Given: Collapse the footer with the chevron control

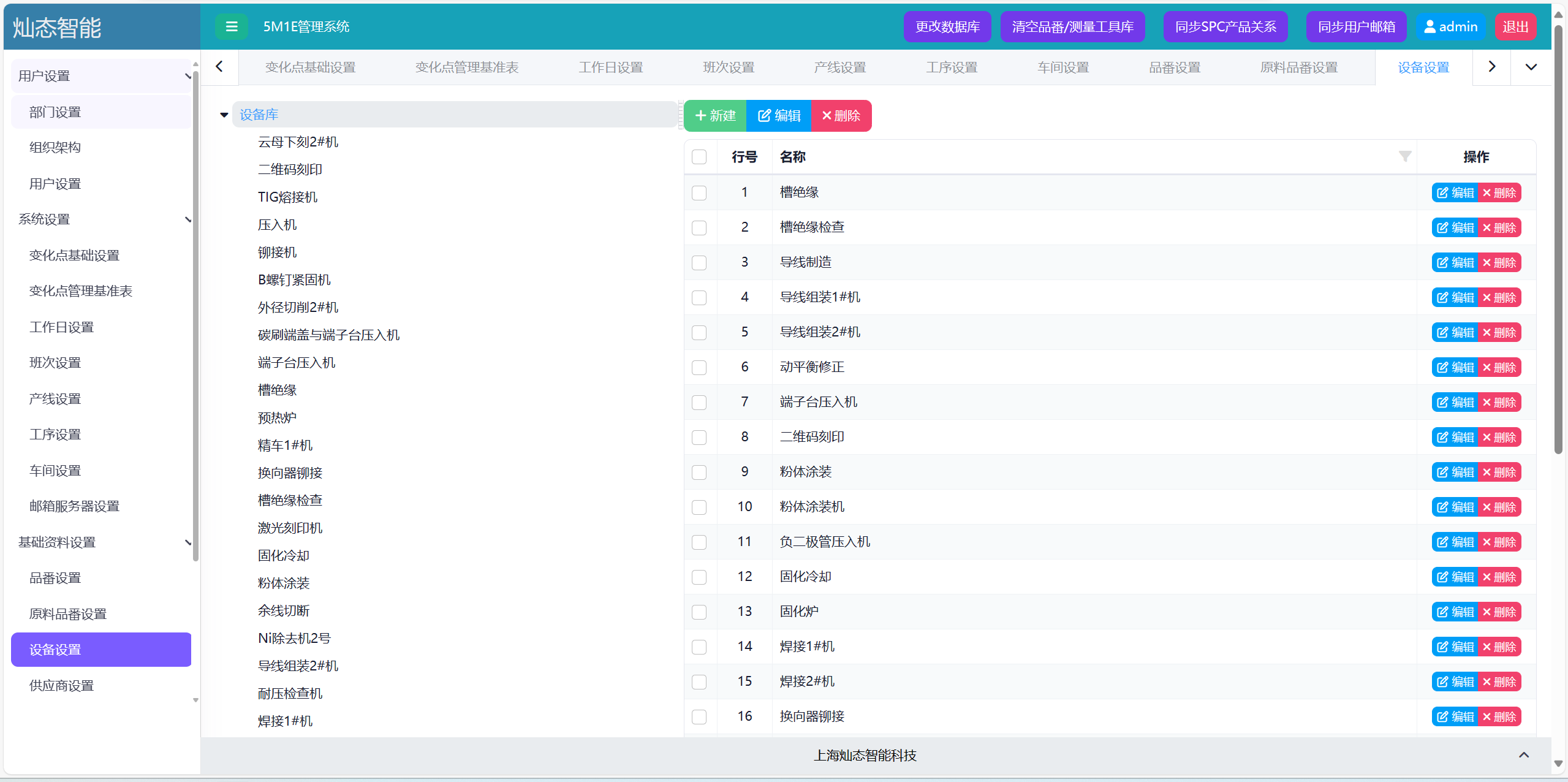Looking at the screenshot, I should pos(1523,756).
